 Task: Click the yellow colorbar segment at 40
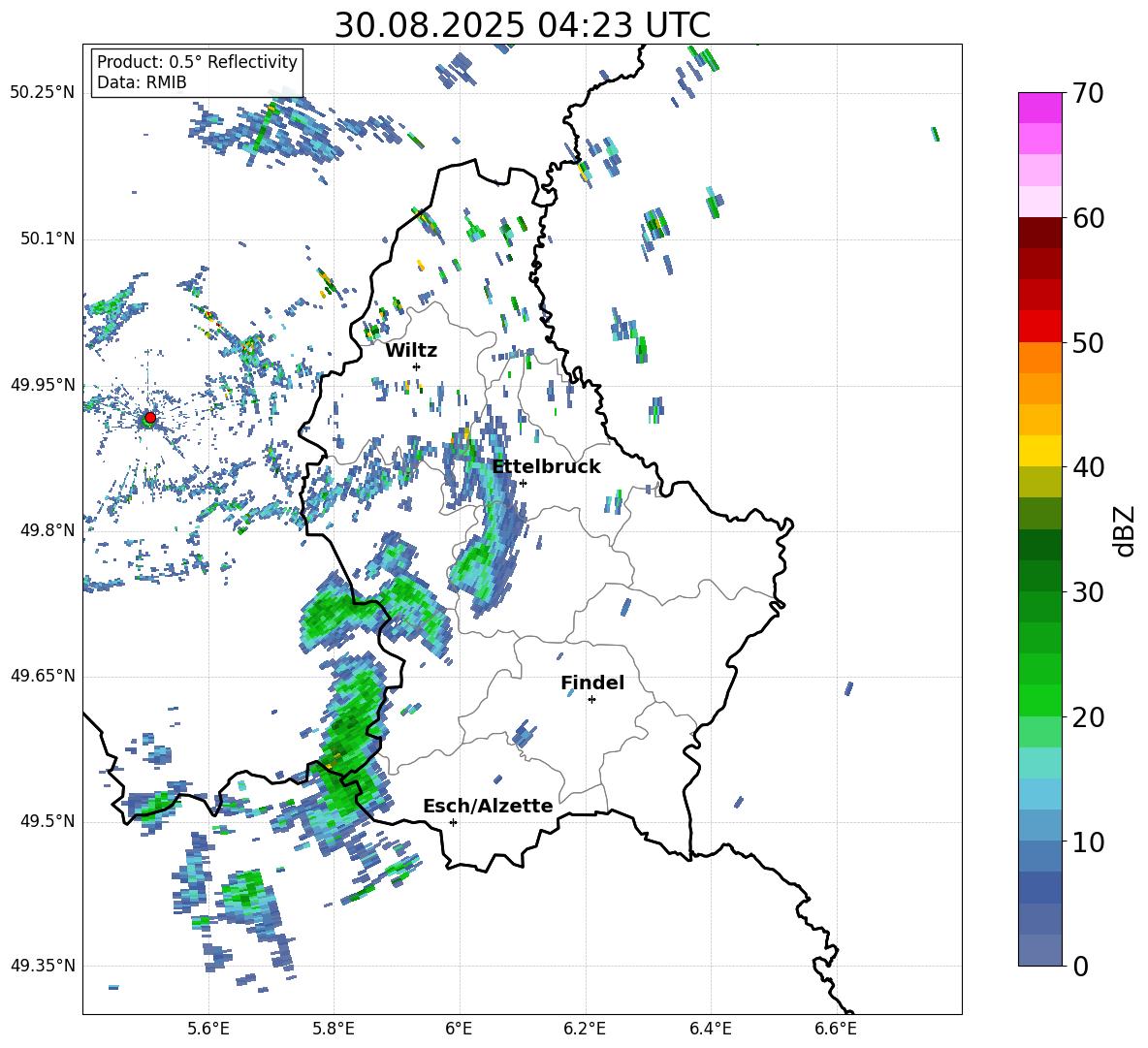1040,451
